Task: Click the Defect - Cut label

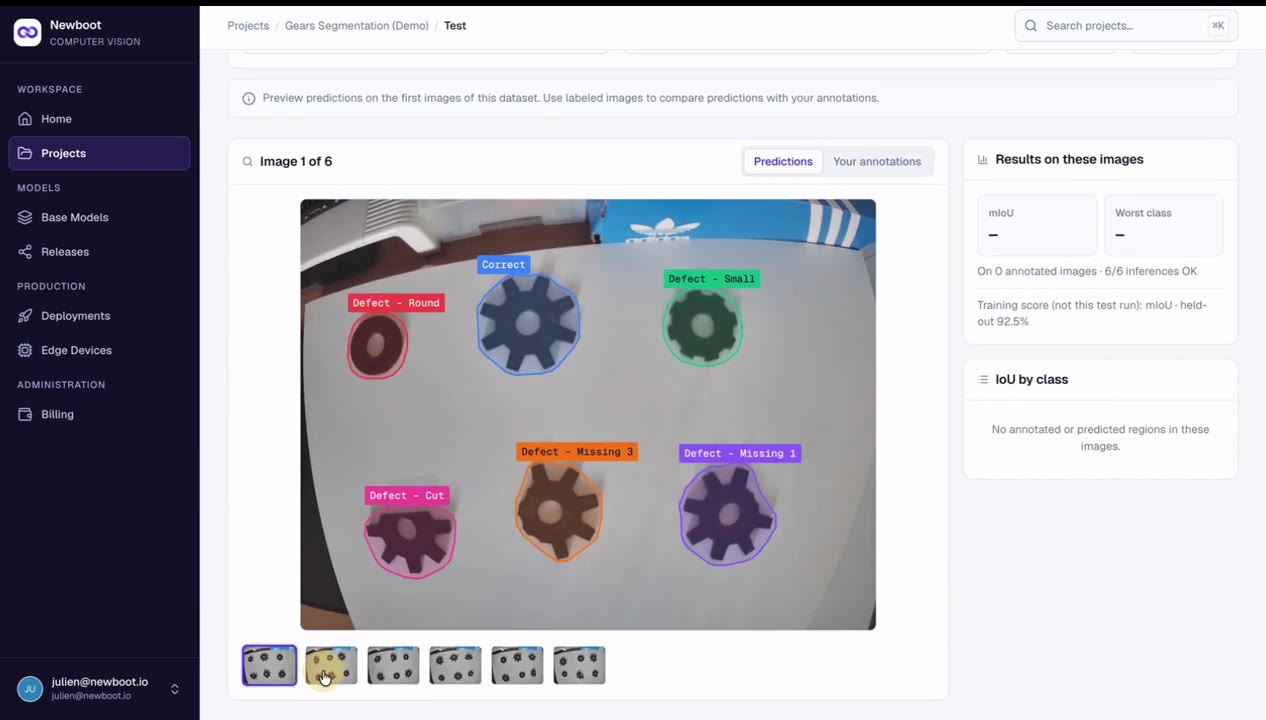Action: coord(407,496)
